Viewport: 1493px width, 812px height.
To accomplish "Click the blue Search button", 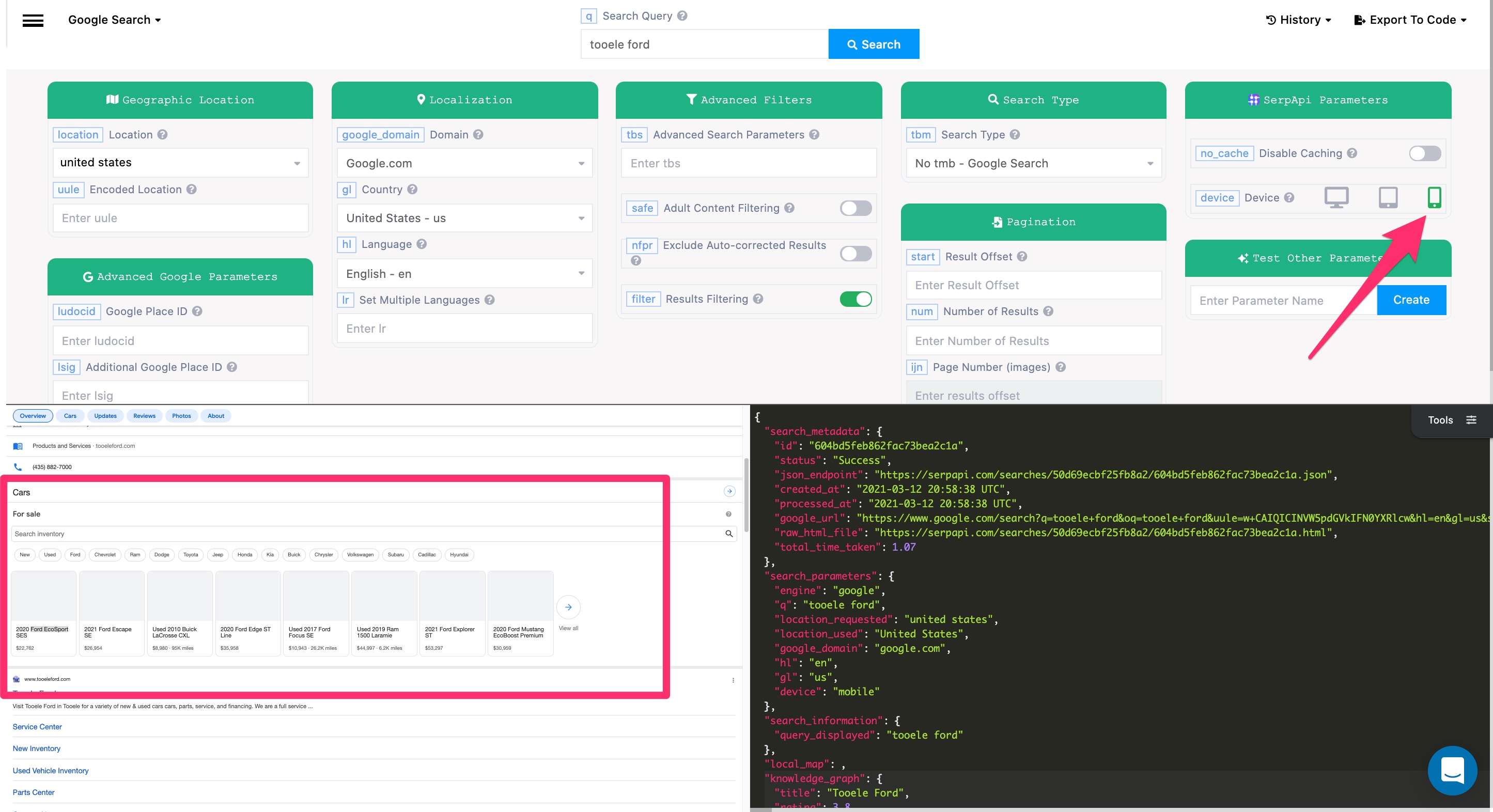I will point(874,44).
